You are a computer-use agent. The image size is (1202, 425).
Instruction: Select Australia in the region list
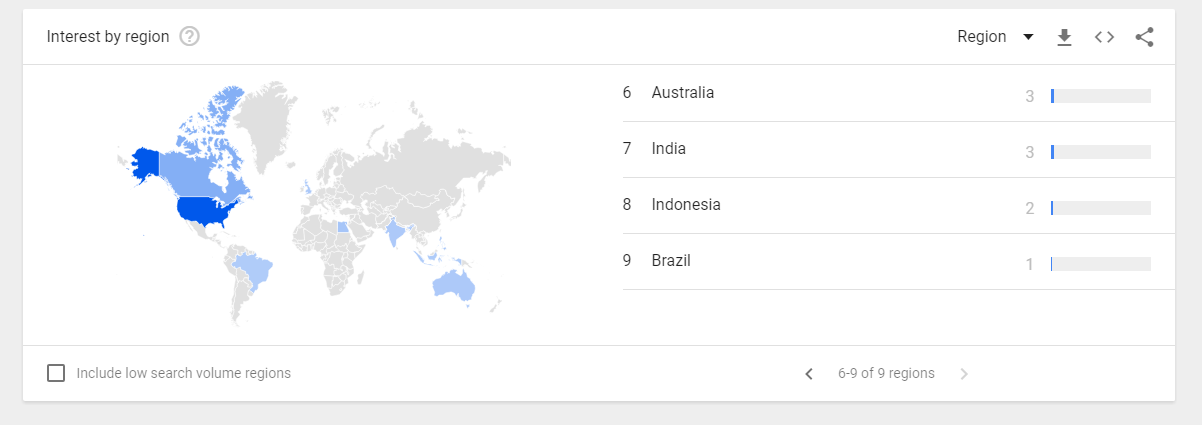(682, 93)
